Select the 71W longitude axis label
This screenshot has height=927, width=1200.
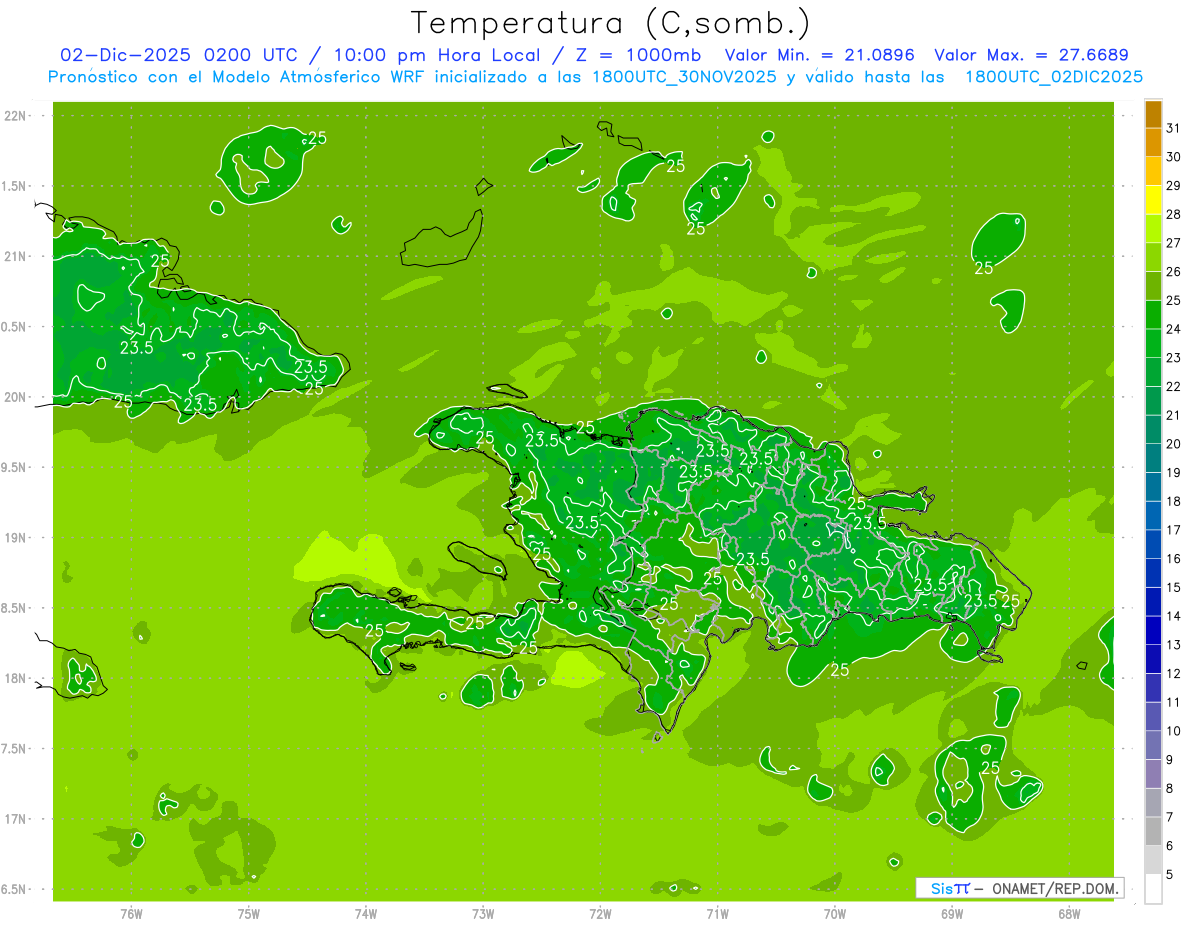tap(717, 914)
